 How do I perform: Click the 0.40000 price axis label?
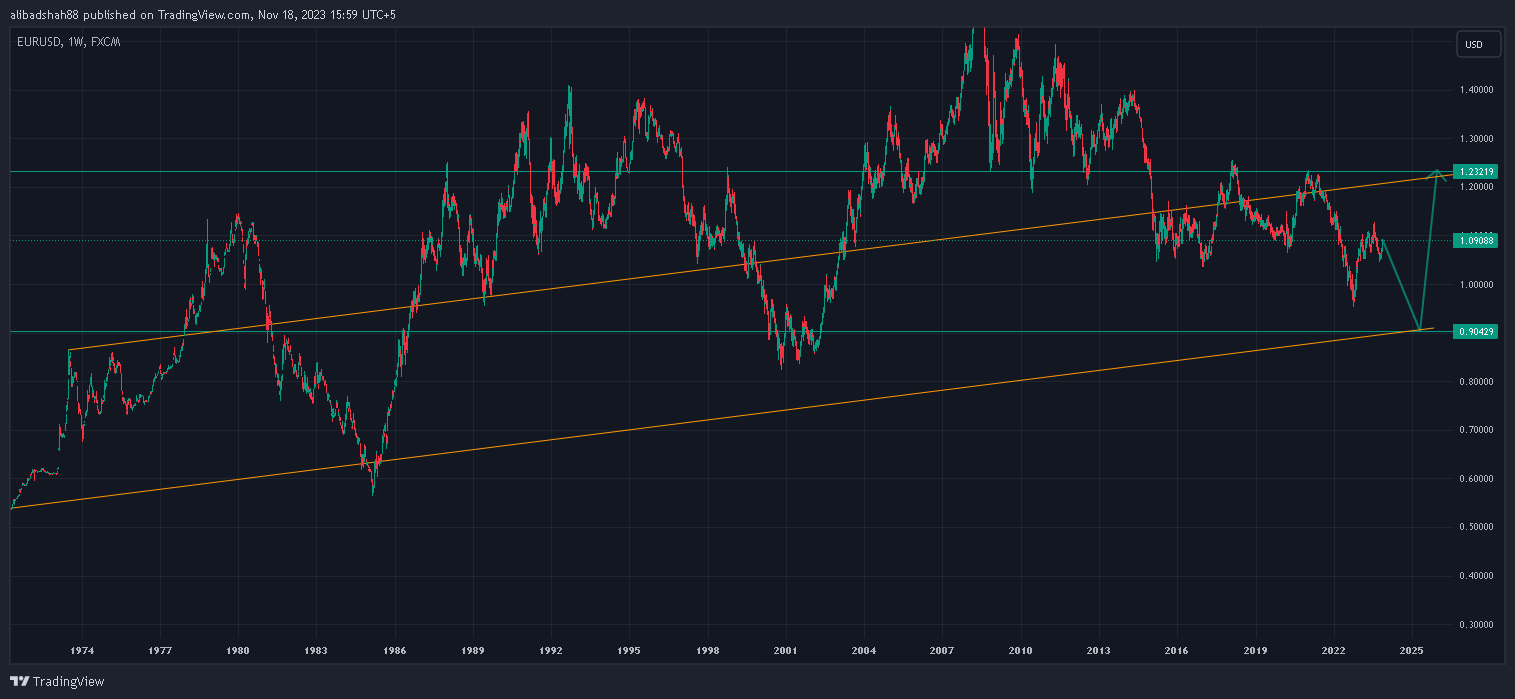(1477, 576)
